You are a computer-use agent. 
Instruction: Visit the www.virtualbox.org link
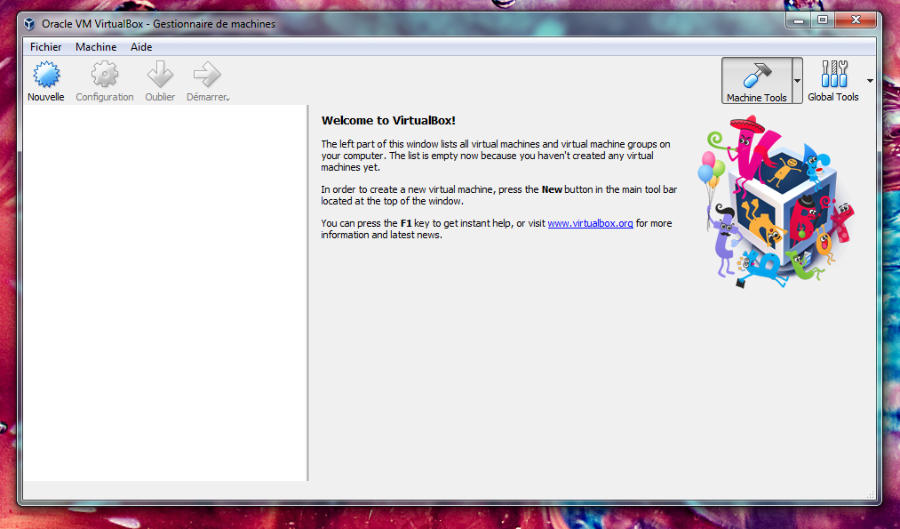[590, 223]
